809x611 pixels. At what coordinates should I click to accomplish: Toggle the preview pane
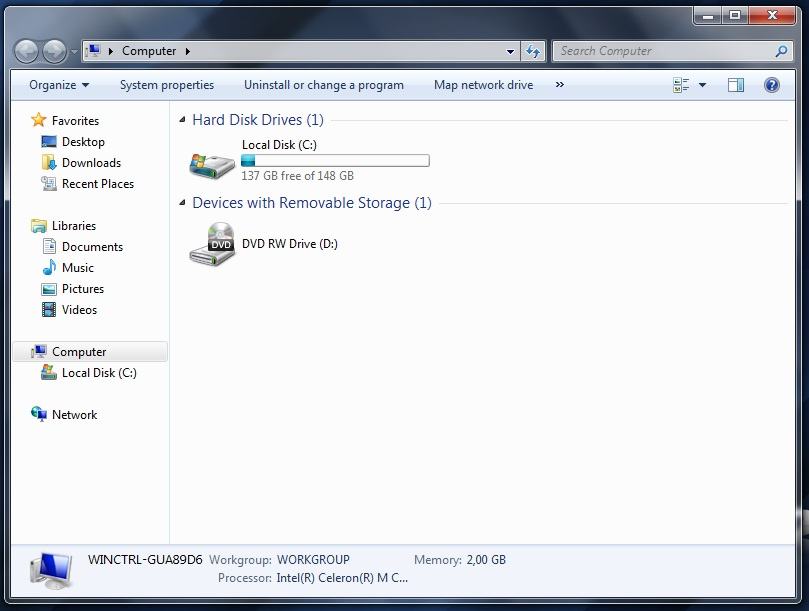pos(736,85)
